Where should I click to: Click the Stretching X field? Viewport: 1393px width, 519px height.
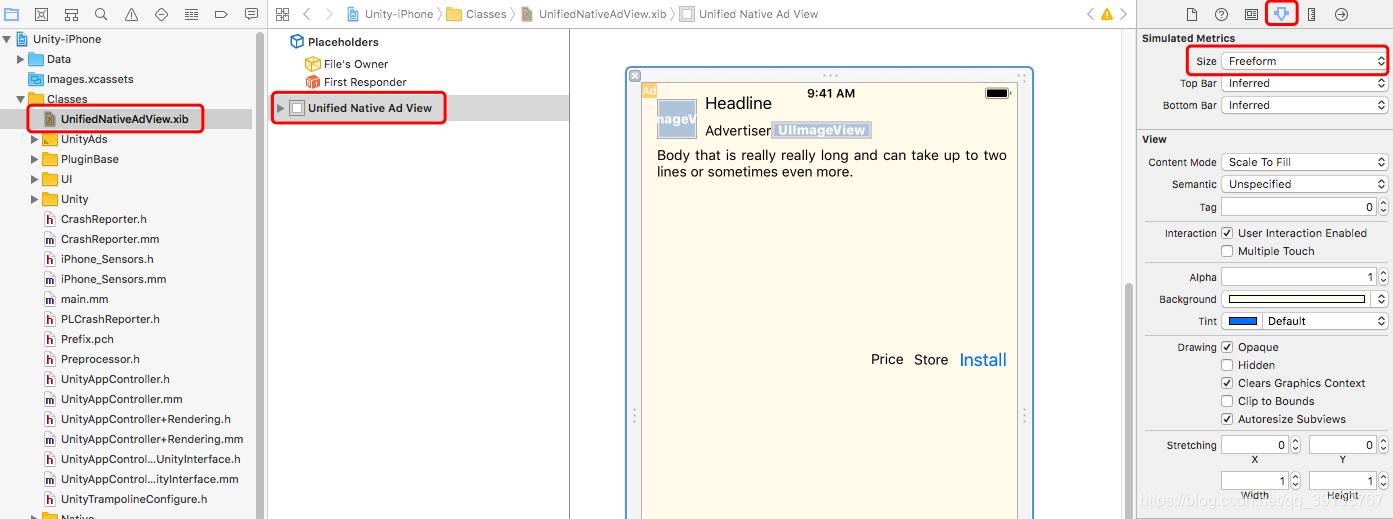click(1255, 445)
